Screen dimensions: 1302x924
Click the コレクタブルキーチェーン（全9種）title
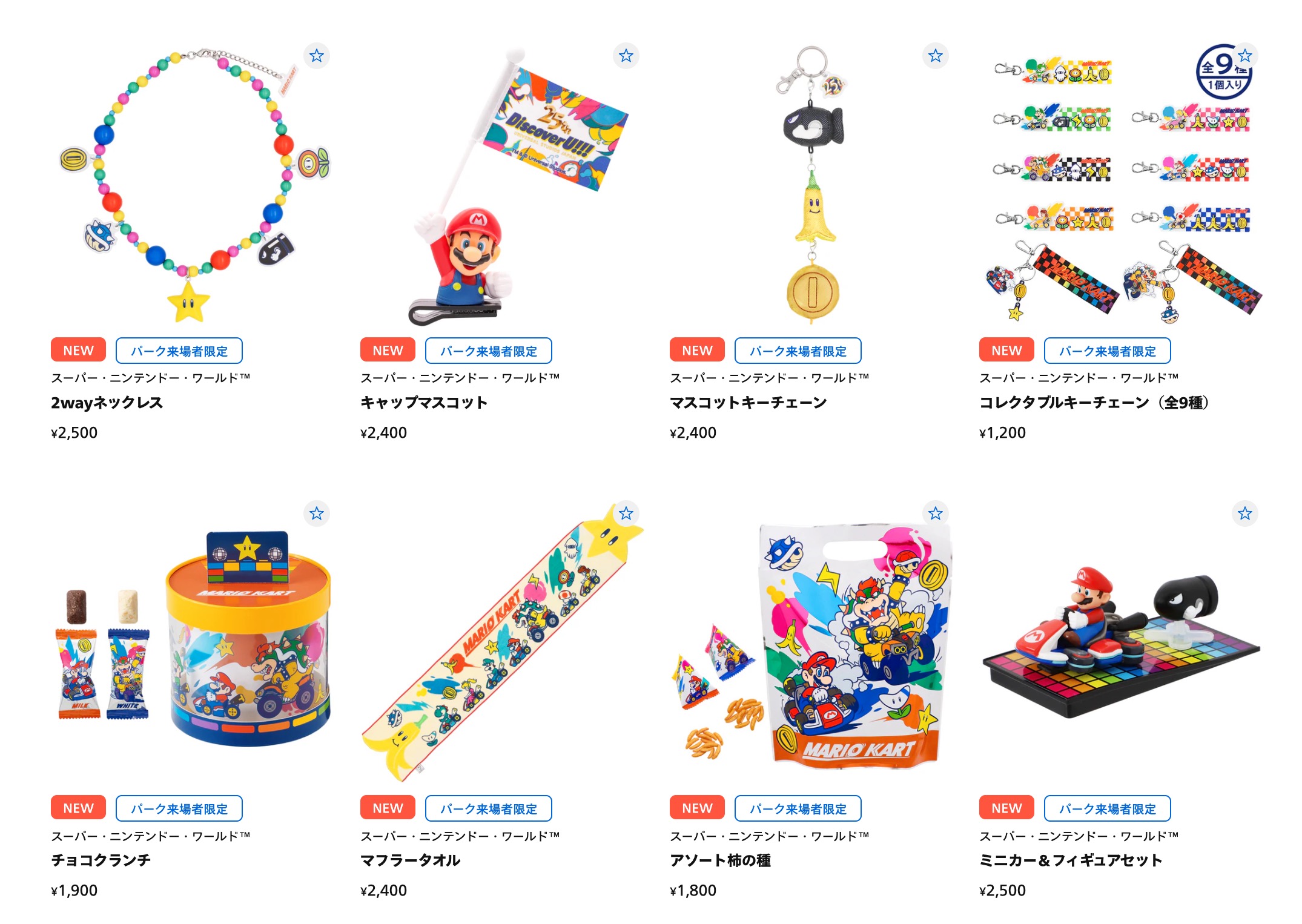1094,403
